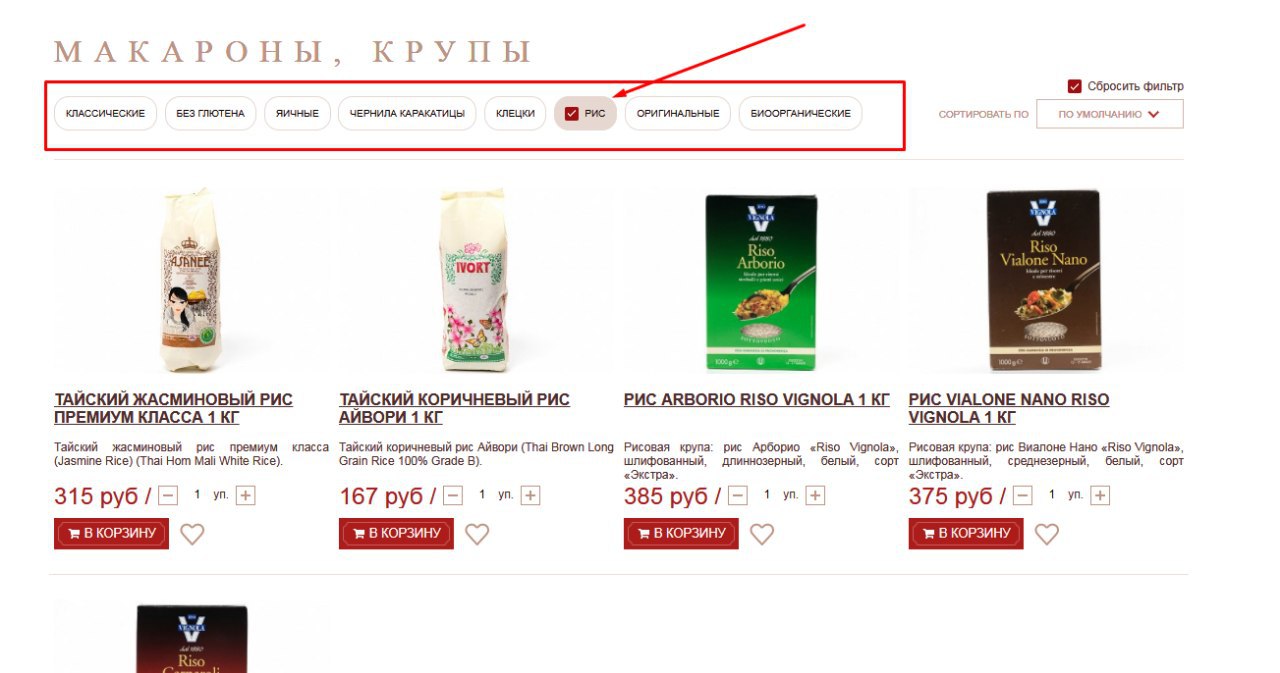Viewport: 1280px width, 673px height.
Task: Open Ivory brown rice product image
Action: pos(476,280)
